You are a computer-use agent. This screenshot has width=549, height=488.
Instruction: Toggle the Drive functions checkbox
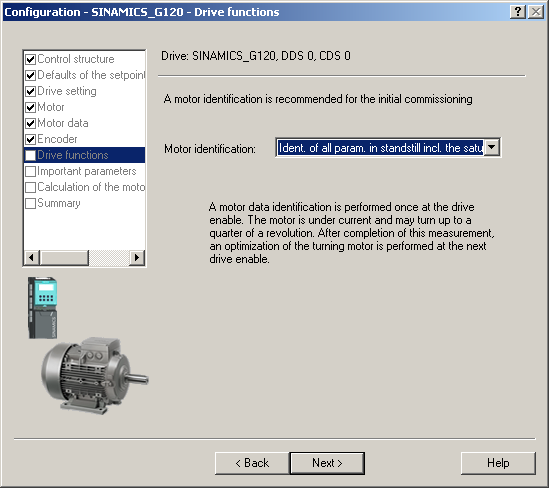coord(31,155)
